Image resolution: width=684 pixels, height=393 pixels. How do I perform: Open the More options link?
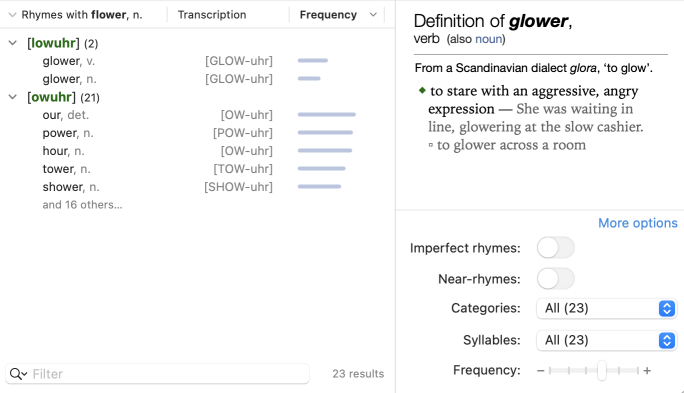(638, 223)
